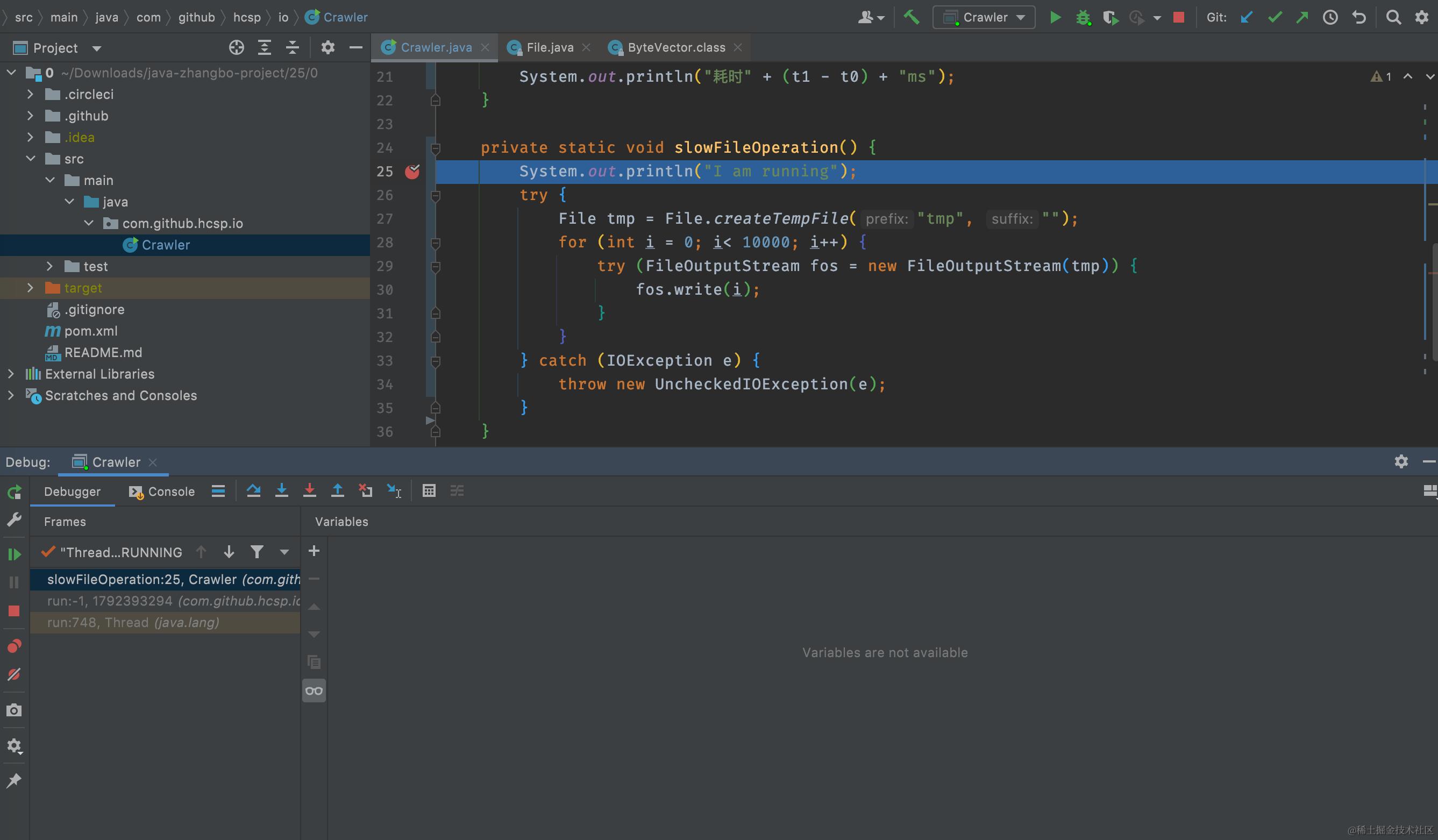Screen dimensions: 1438x840
Task: Click the Step Over debugger icon
Action: [253, 491]
